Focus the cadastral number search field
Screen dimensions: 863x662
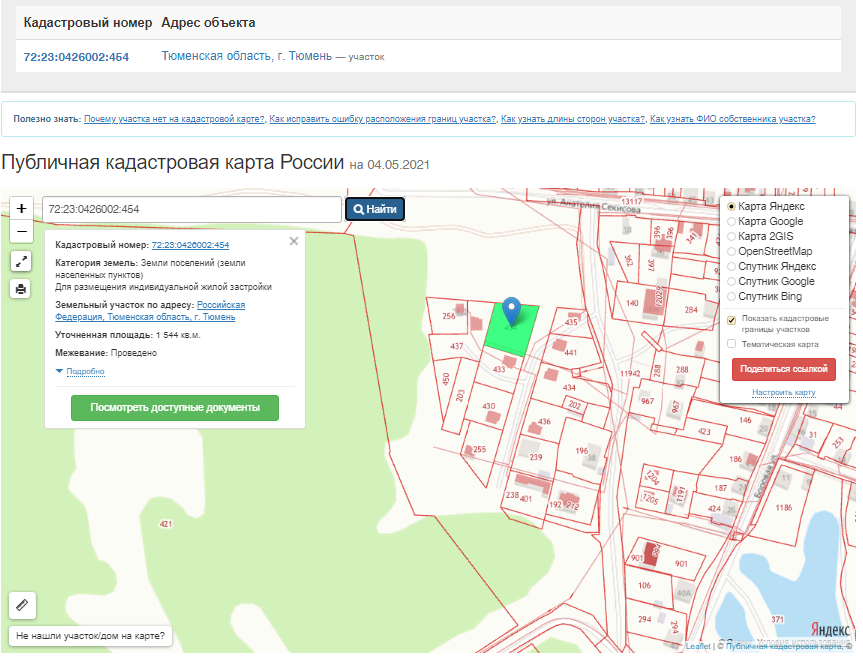(192, 209)
